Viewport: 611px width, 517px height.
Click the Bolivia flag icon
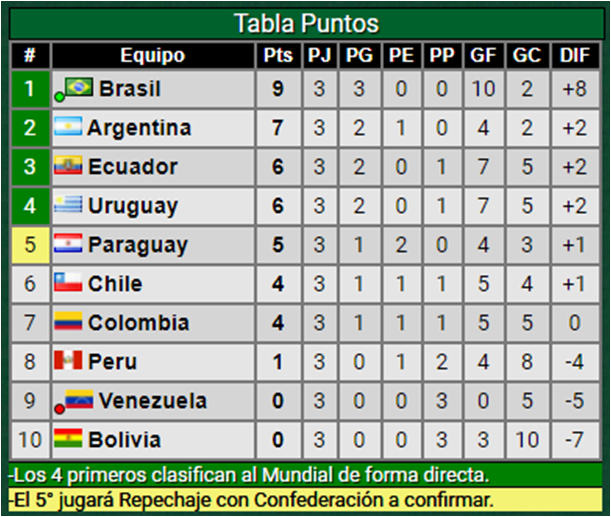68,439
